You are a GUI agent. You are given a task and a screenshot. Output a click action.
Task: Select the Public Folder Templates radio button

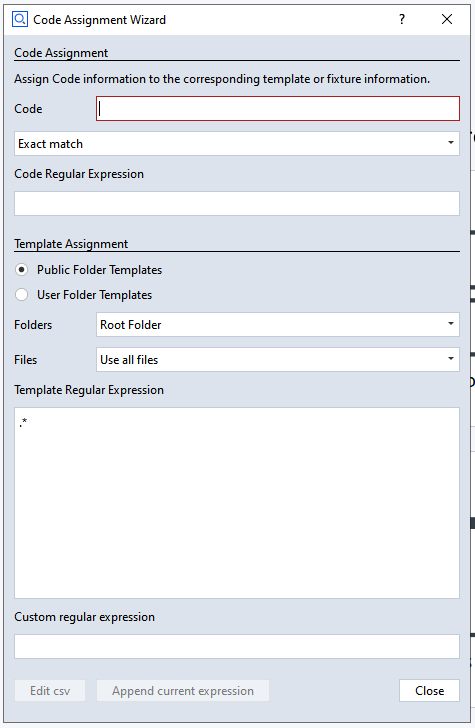pos(21,270)
